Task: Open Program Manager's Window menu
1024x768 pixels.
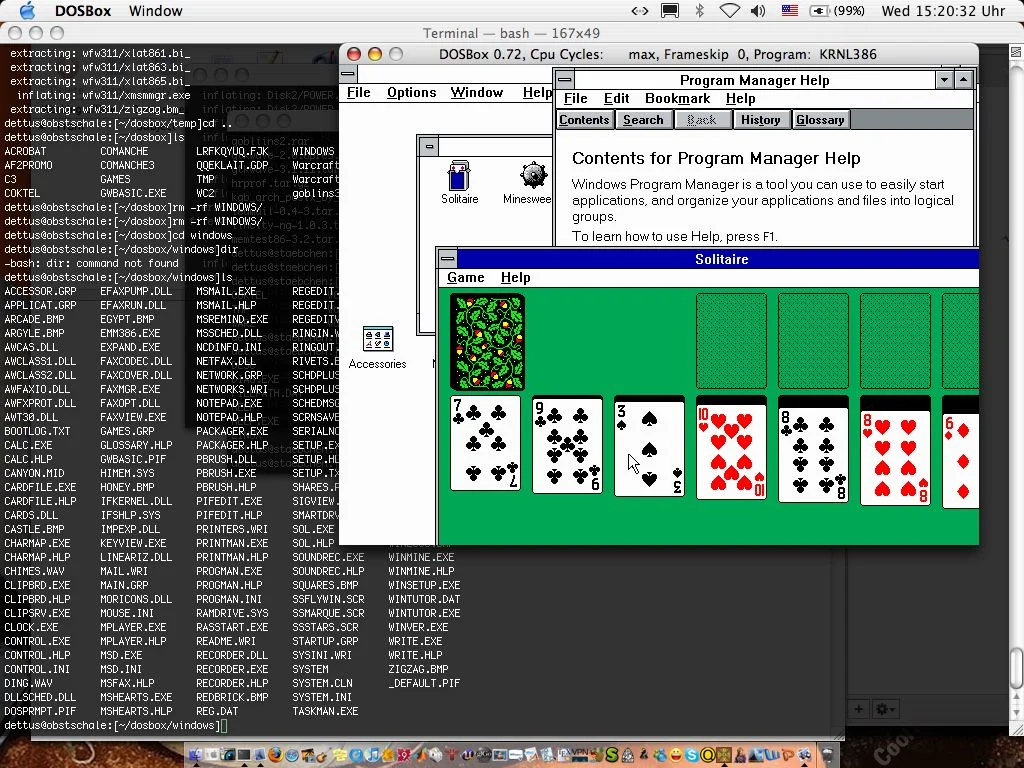Action: click(x=477, y=92)
